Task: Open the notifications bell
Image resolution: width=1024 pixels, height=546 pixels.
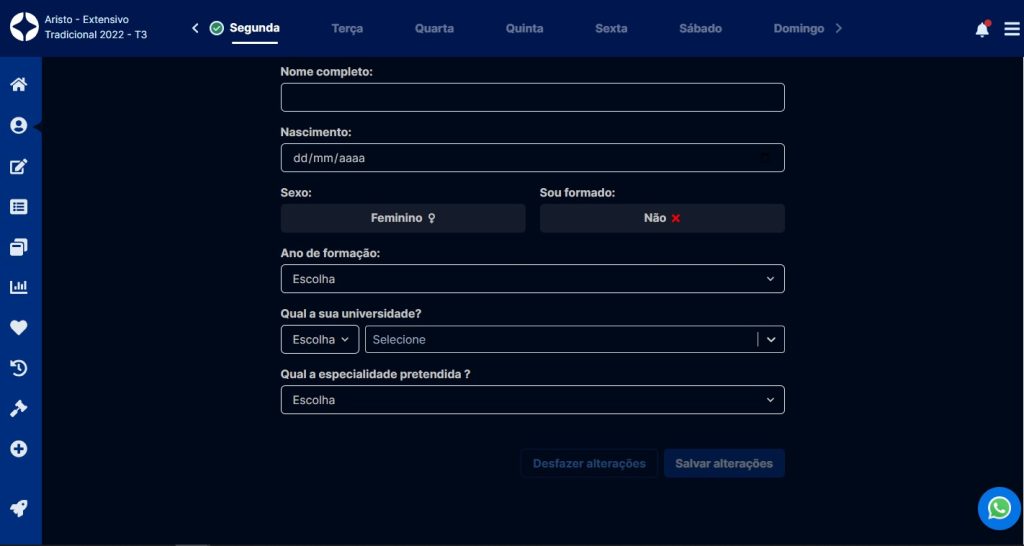Action: [x=982, y=29]
